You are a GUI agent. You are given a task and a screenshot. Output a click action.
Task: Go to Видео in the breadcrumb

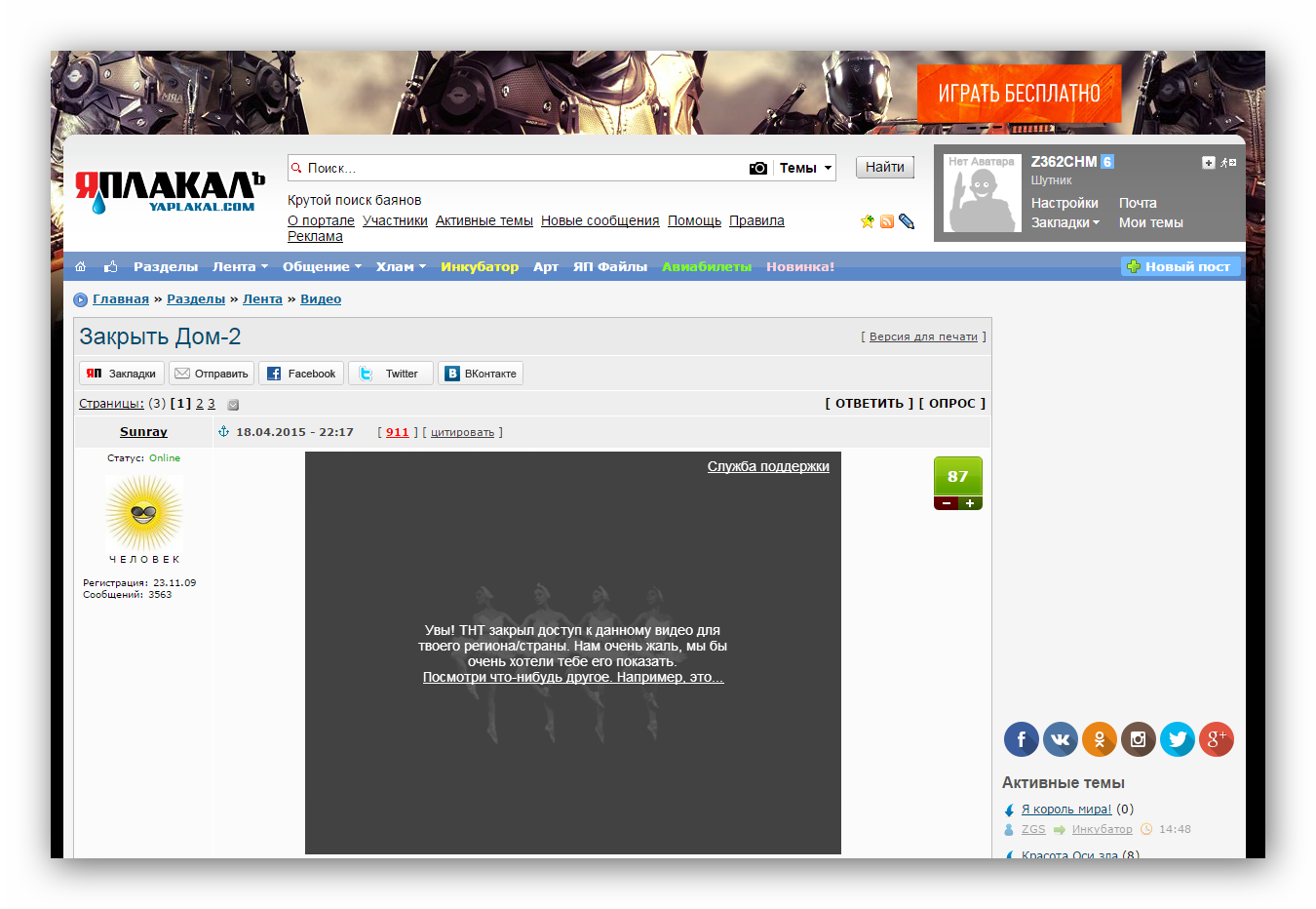coord(321,299)
